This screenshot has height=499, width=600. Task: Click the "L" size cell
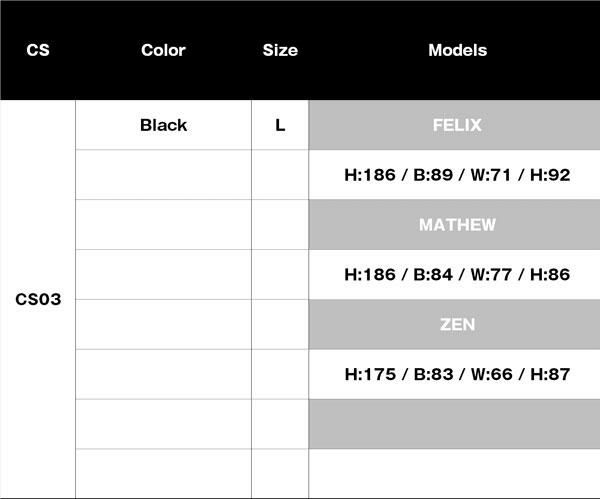pyautogui.click(x=280, y=125)
